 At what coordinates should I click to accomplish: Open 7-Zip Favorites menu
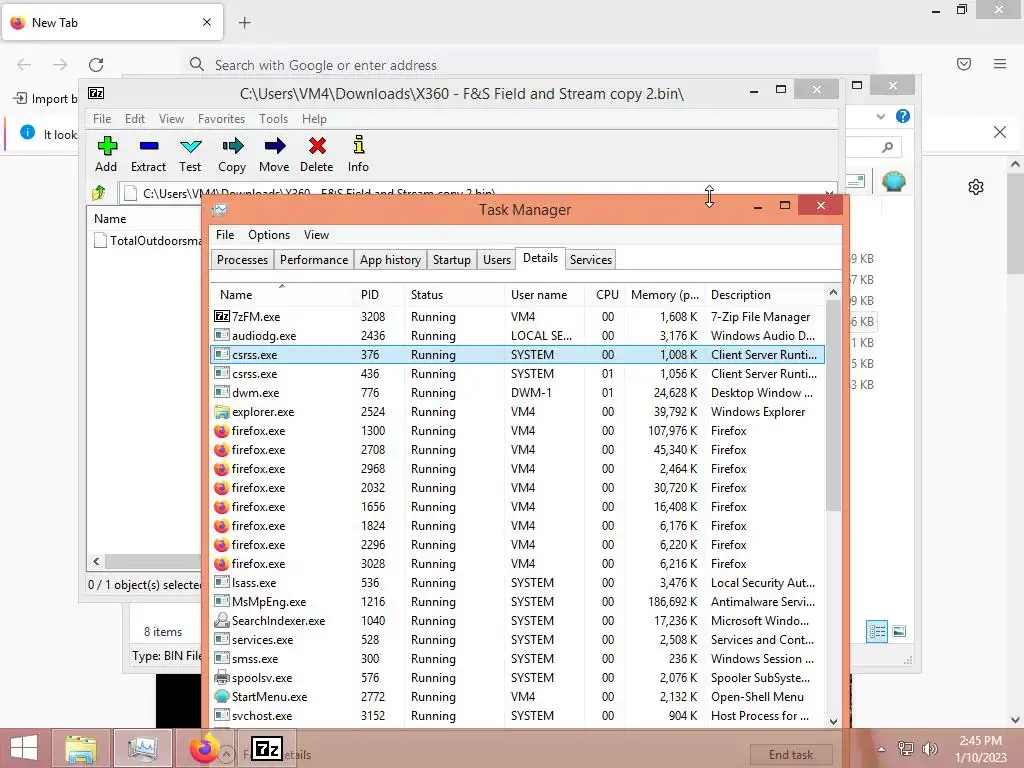pos(221,119)
